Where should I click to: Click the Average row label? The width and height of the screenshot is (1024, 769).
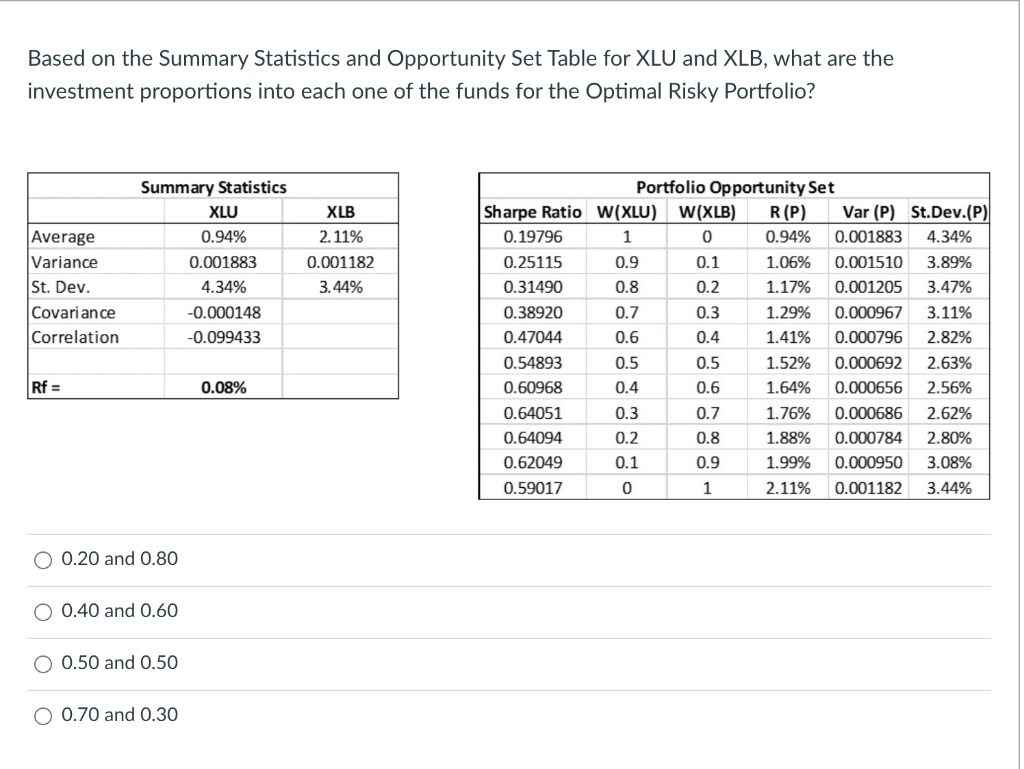(55, 236)
